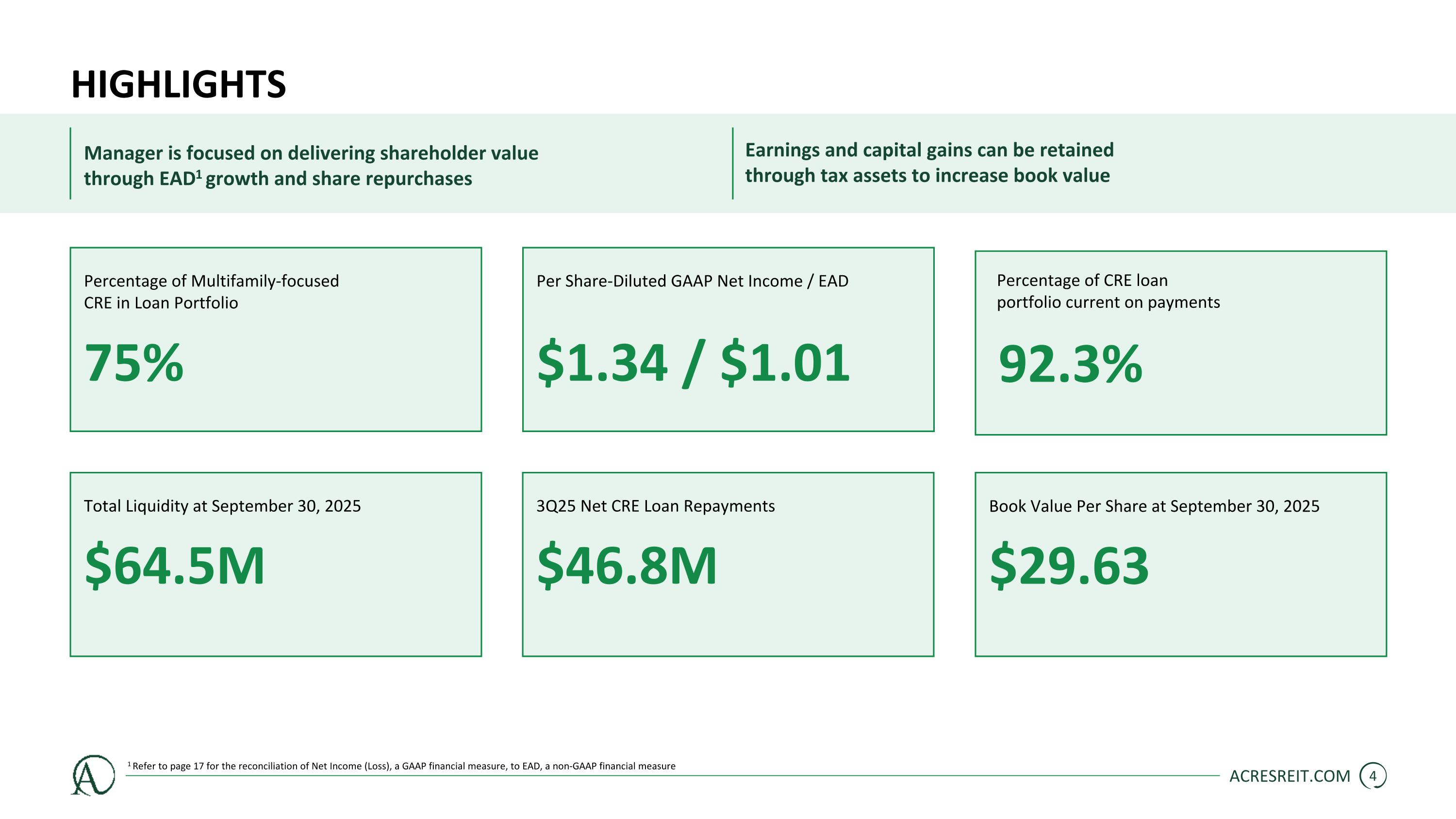Click the page number 4 circle

point(1373,776)
